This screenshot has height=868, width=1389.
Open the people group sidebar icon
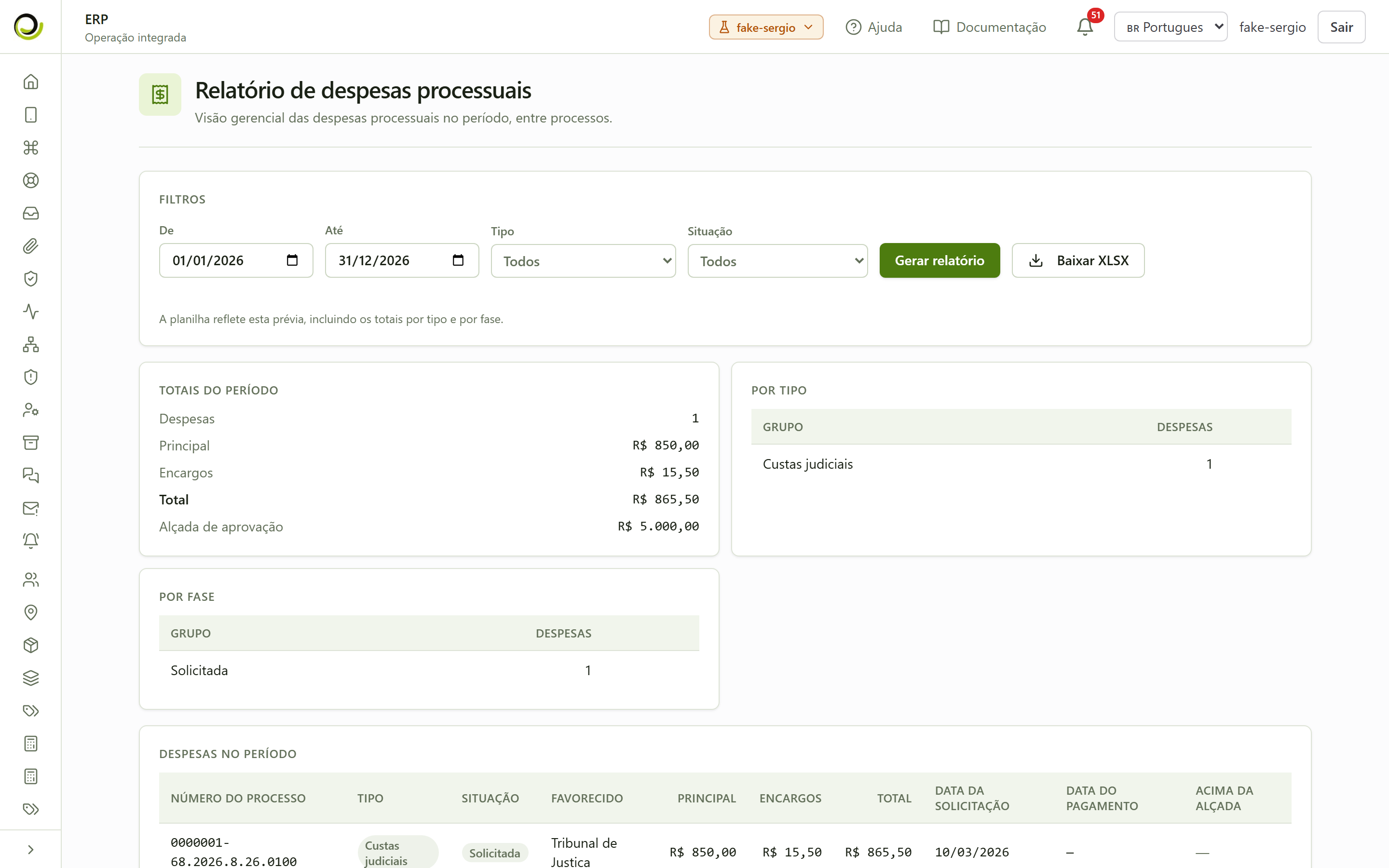point(30,580)
